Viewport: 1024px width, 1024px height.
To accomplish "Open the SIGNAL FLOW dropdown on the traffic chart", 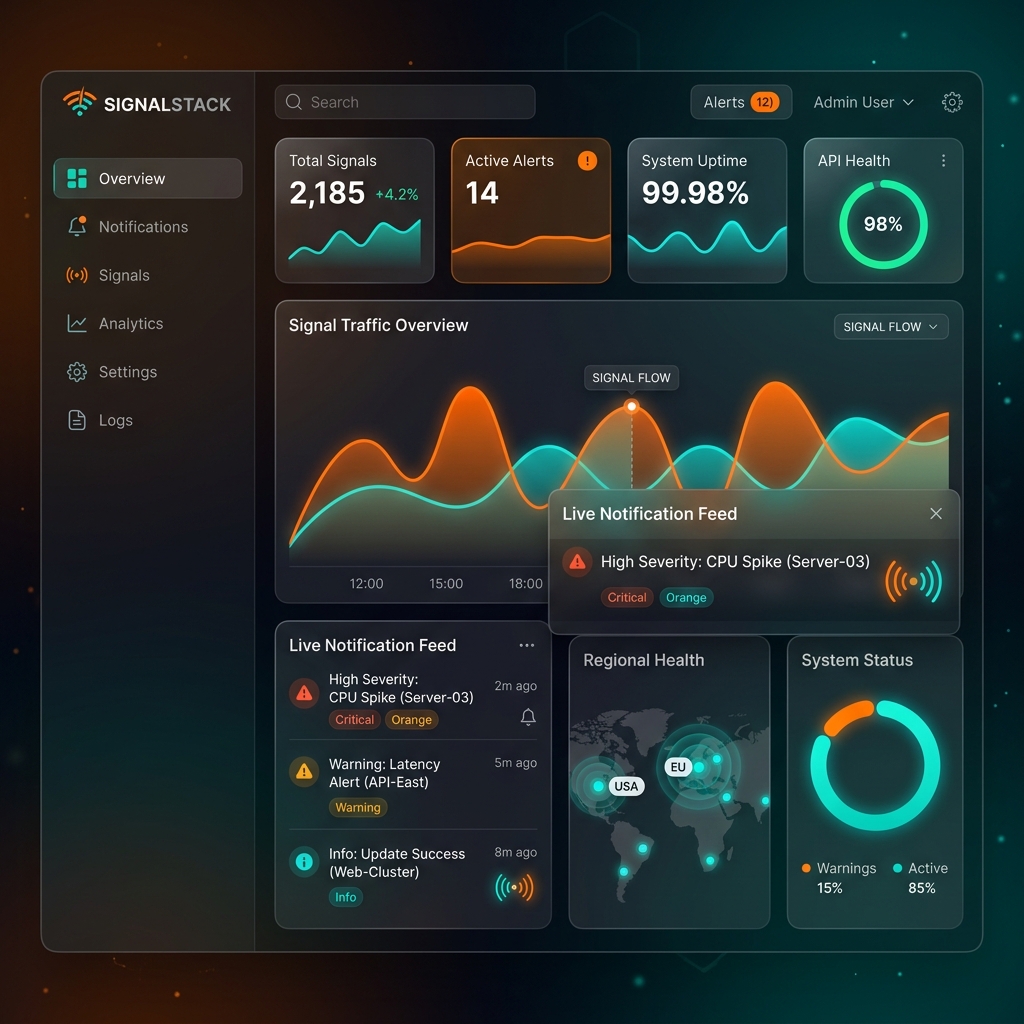I will click(890, 326).
